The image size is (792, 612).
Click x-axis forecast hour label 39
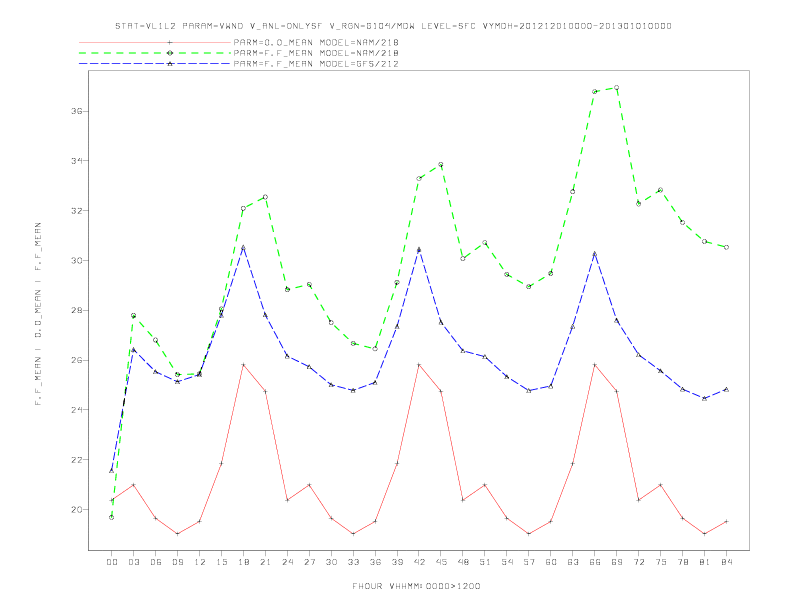pyautogui.click(x=397, y=562)
